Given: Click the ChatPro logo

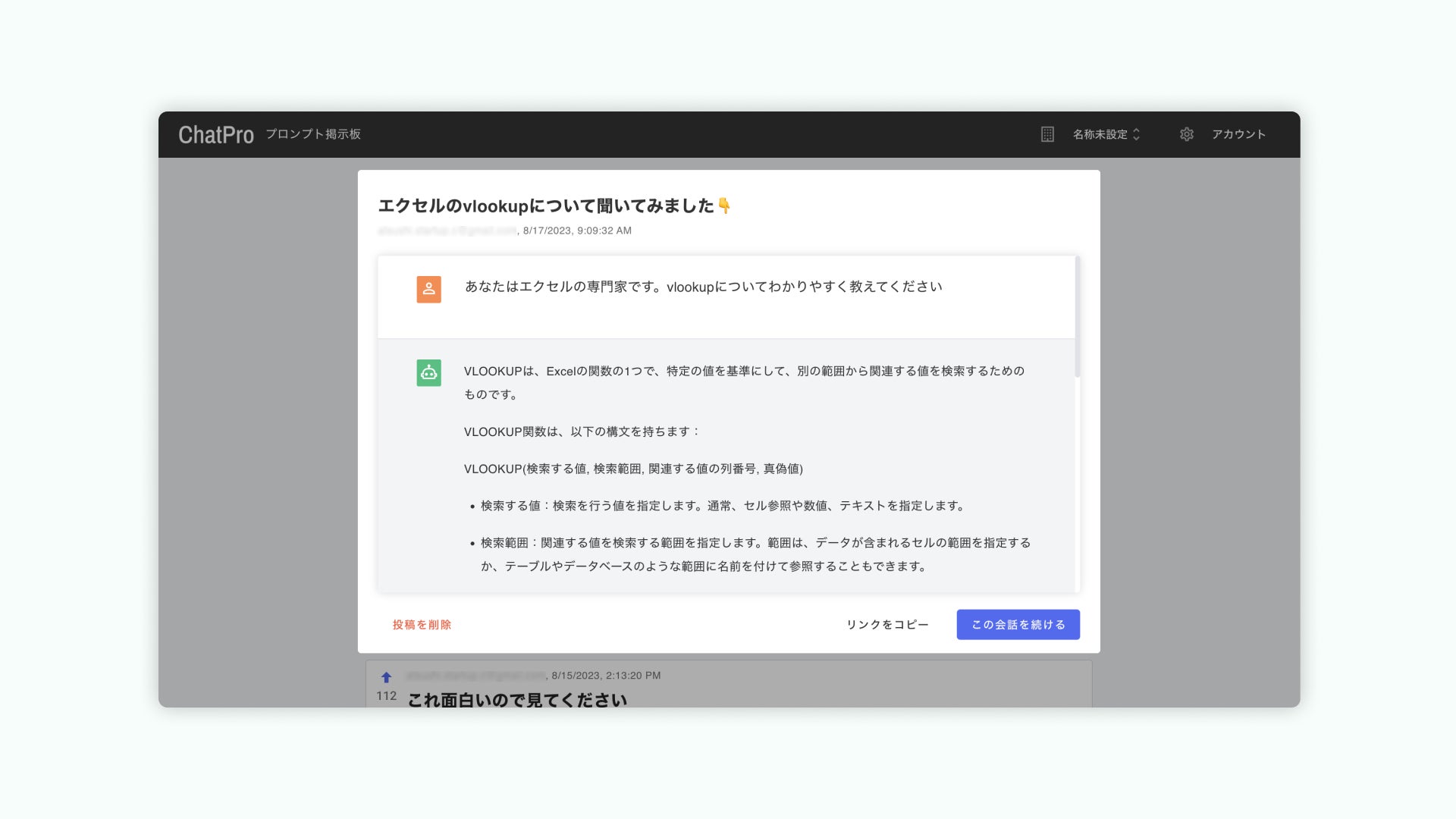Looking at the screenshot, I should (x=215, y=135).
